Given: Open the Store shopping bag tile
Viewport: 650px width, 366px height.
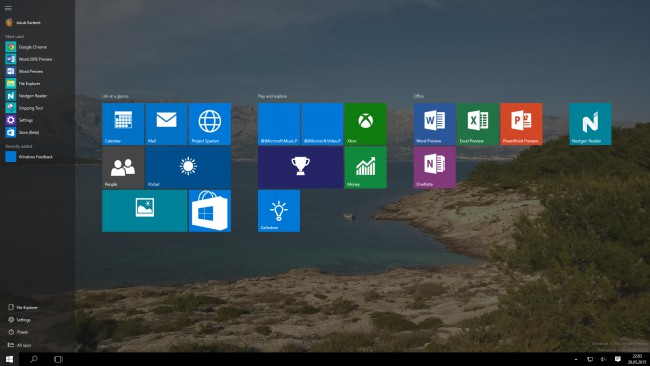Looking at the screenshot, I should click(210, 211).
